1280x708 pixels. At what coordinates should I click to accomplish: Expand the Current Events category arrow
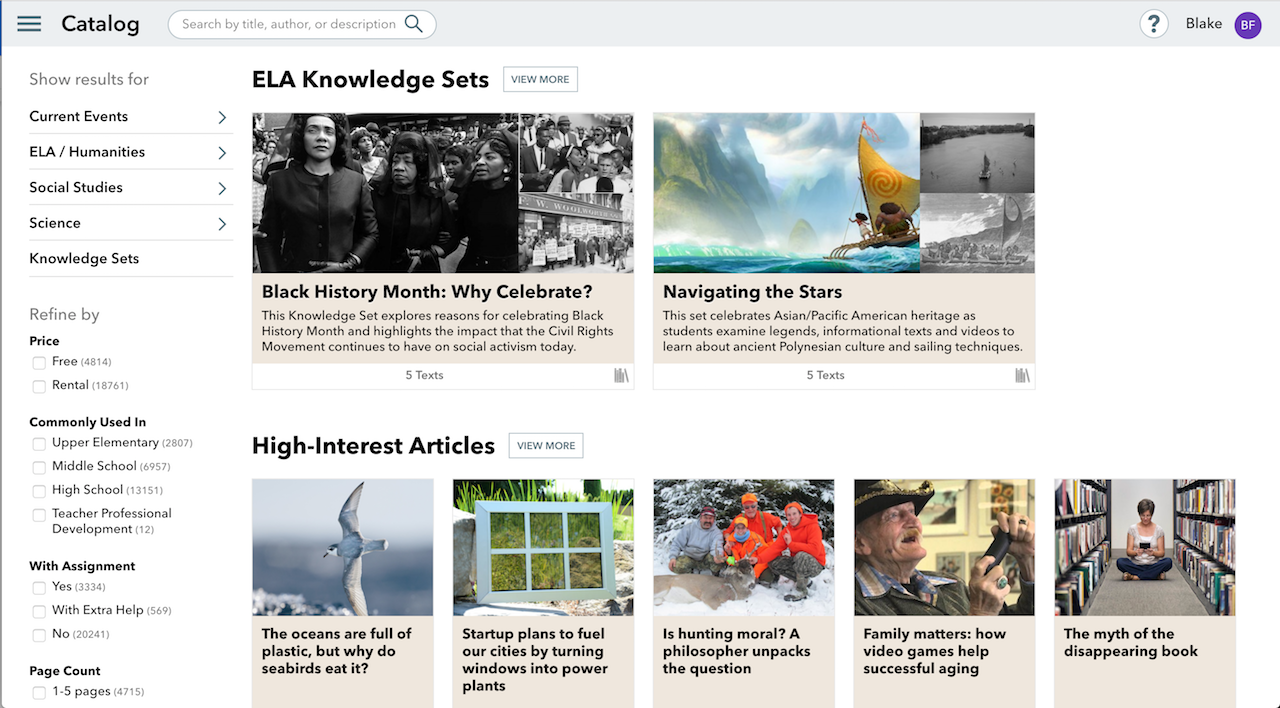[222, 117]
